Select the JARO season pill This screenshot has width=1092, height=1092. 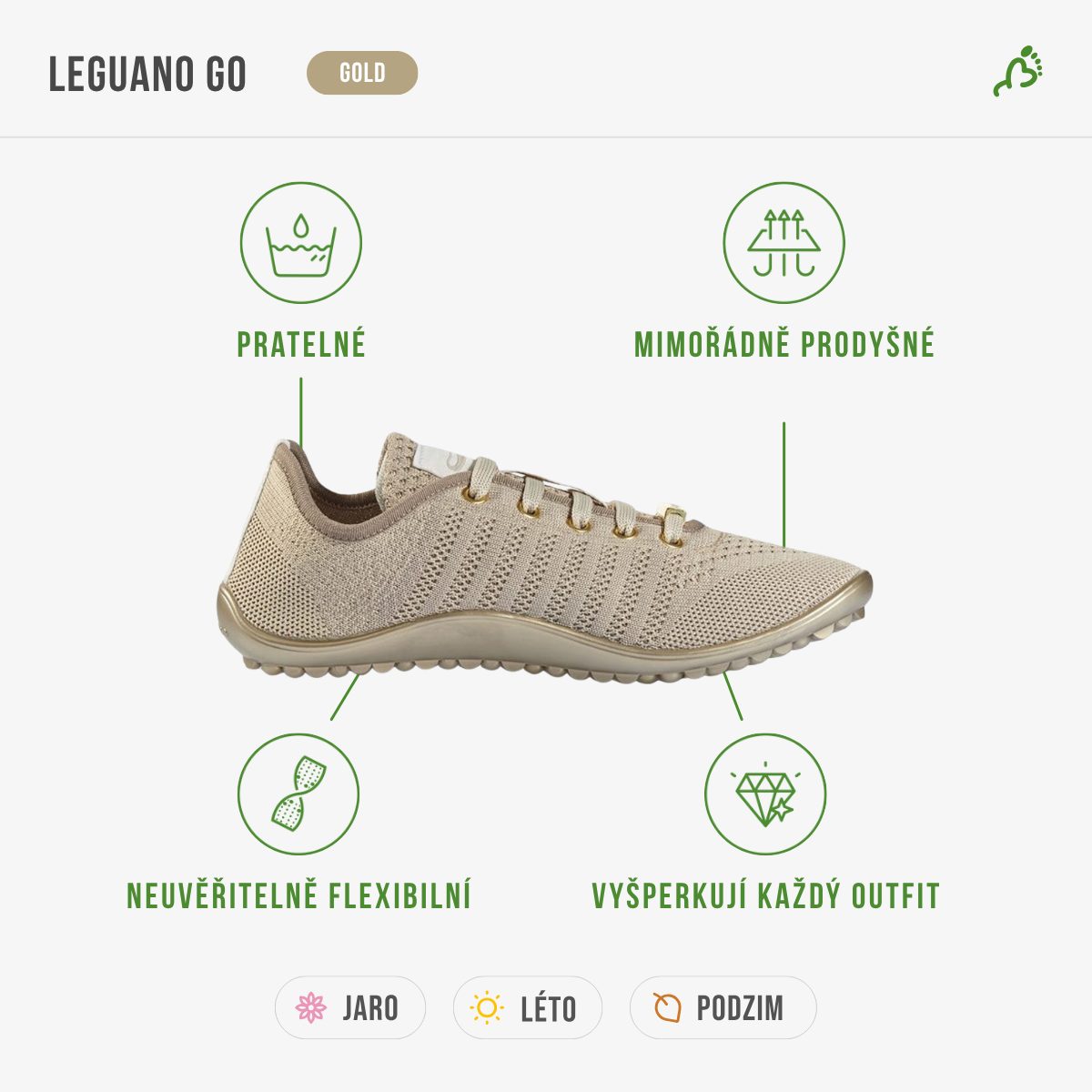[x=350, y=1007]
